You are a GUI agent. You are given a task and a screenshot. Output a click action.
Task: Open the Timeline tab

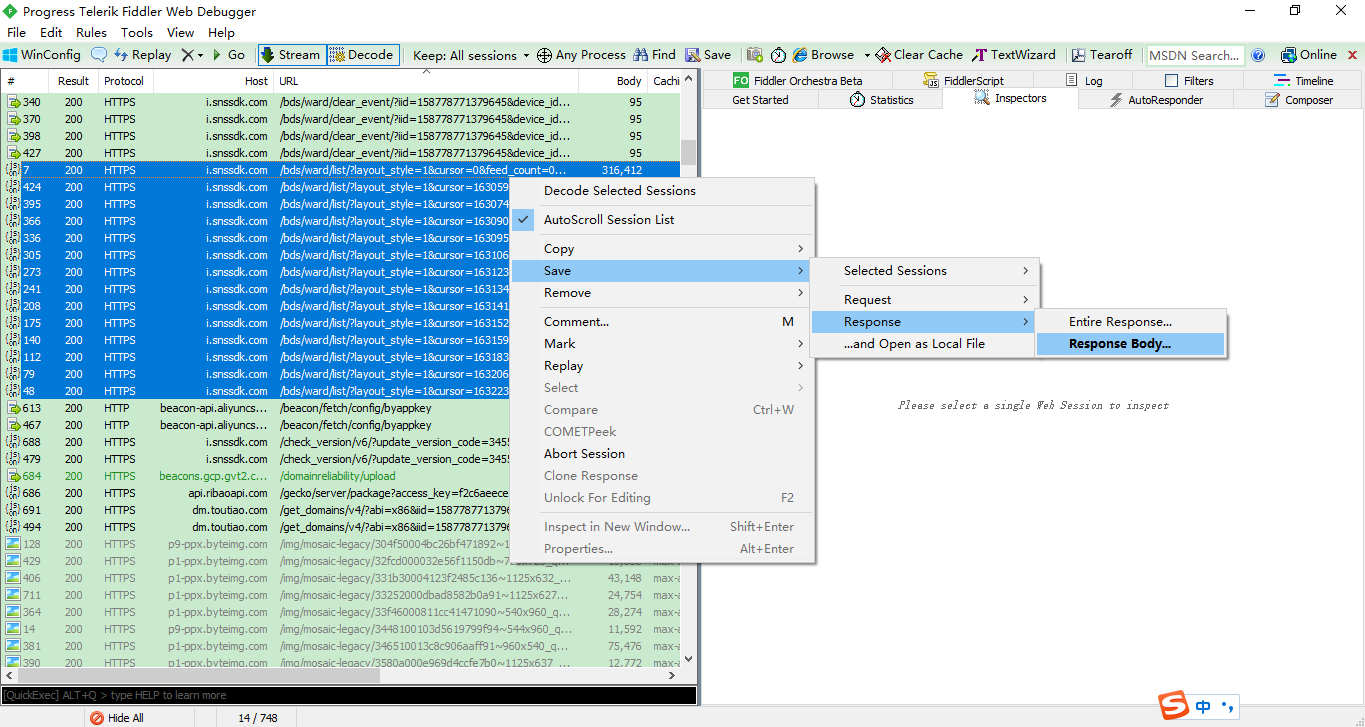[x=1303, y=80]
